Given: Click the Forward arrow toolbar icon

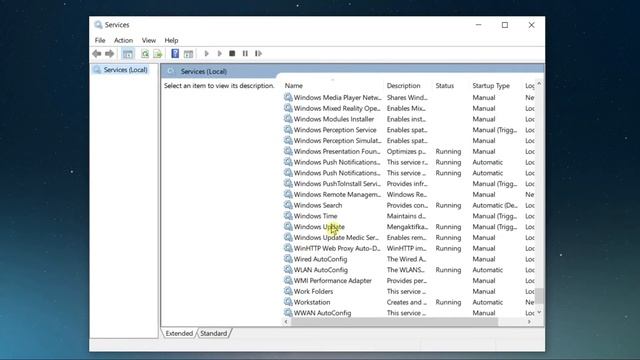Looking at the screenshot, I should click(x=109, y=53).
